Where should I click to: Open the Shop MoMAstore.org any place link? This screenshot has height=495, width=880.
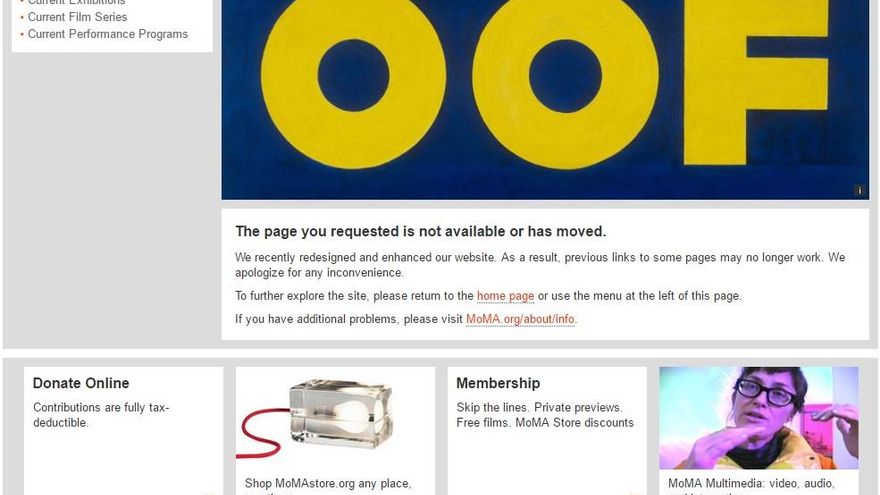328,484
